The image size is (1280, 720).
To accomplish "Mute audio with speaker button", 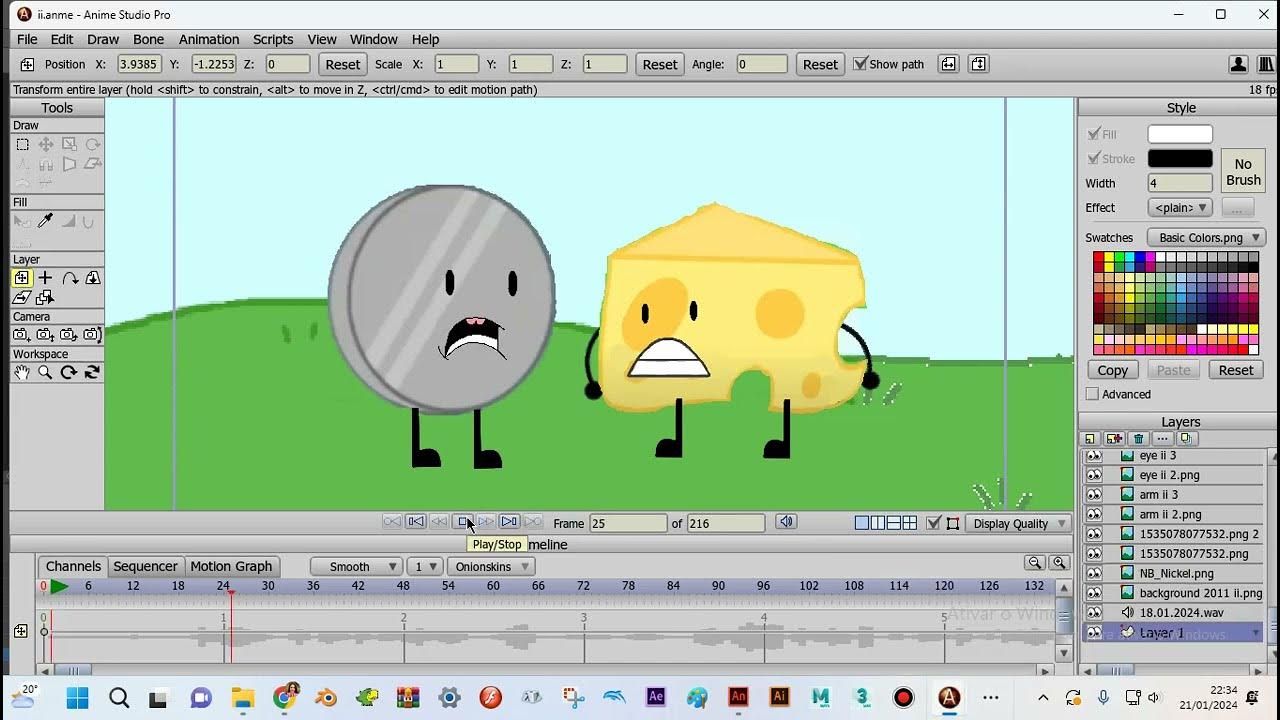I will click(x=787, y=522).
